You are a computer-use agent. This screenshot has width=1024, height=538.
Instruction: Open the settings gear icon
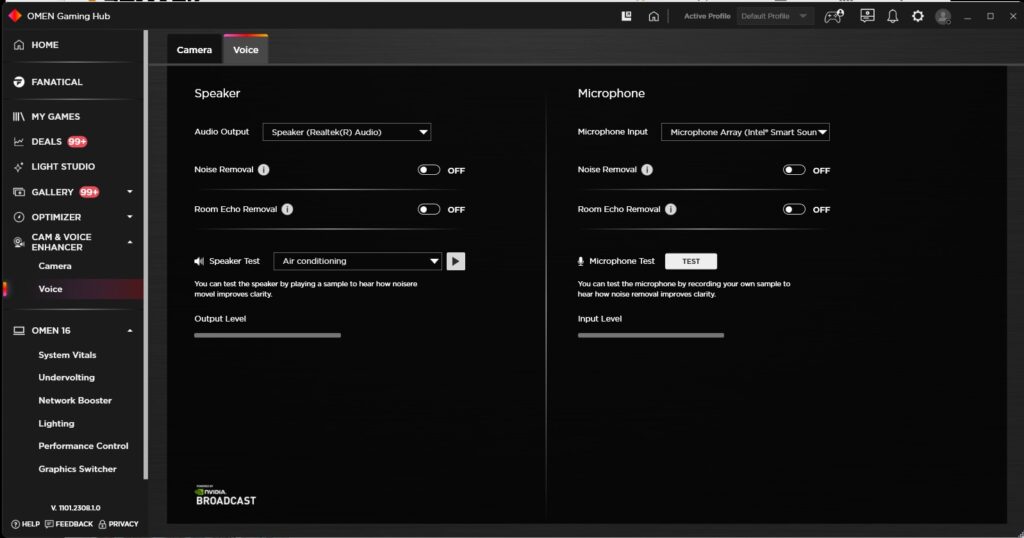click(x=917, y=16)
